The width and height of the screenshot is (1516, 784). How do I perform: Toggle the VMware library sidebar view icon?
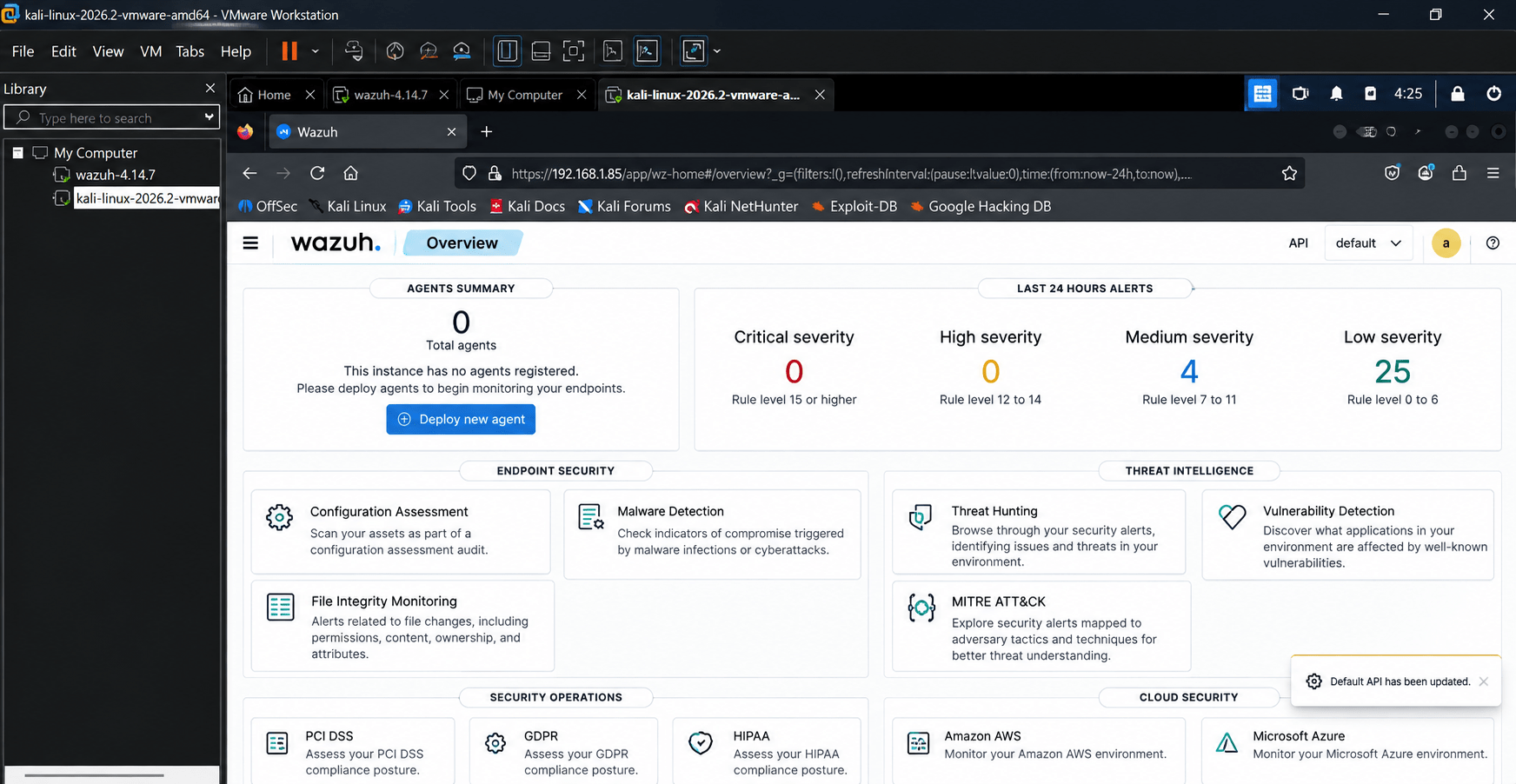[x=508, y=51]
